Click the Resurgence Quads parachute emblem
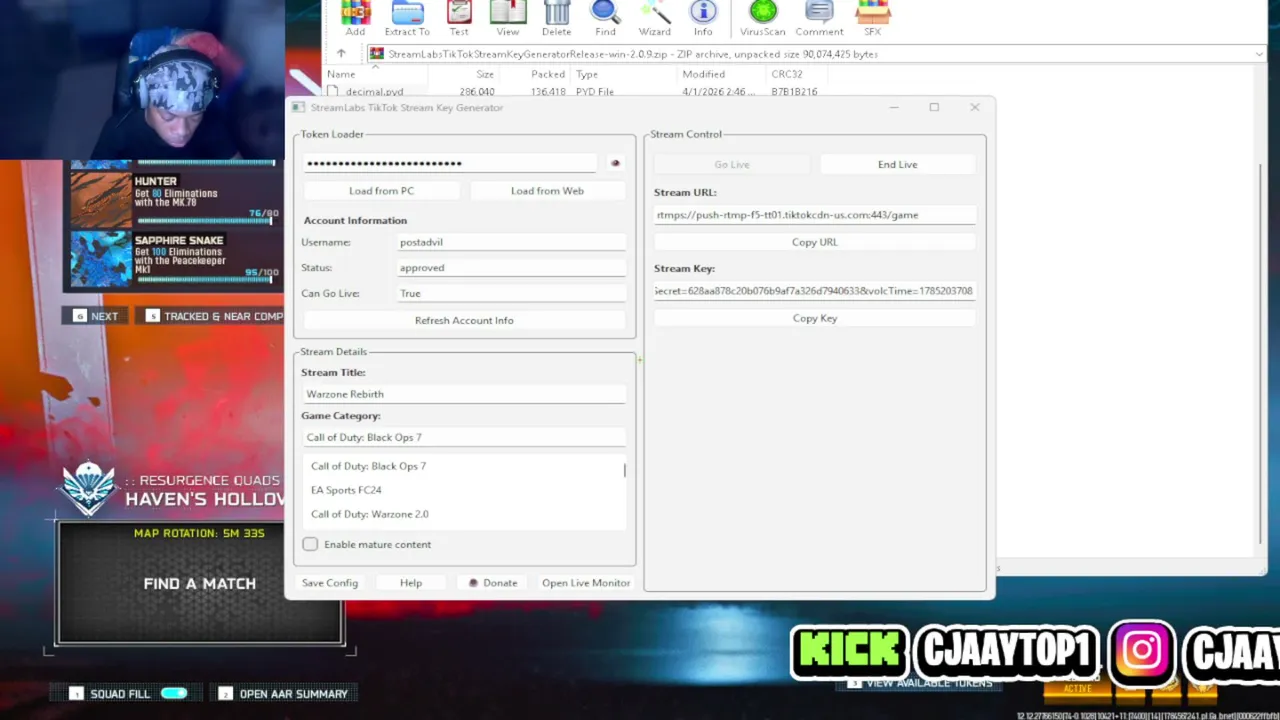1280x720 pixels. click(89, 489)
